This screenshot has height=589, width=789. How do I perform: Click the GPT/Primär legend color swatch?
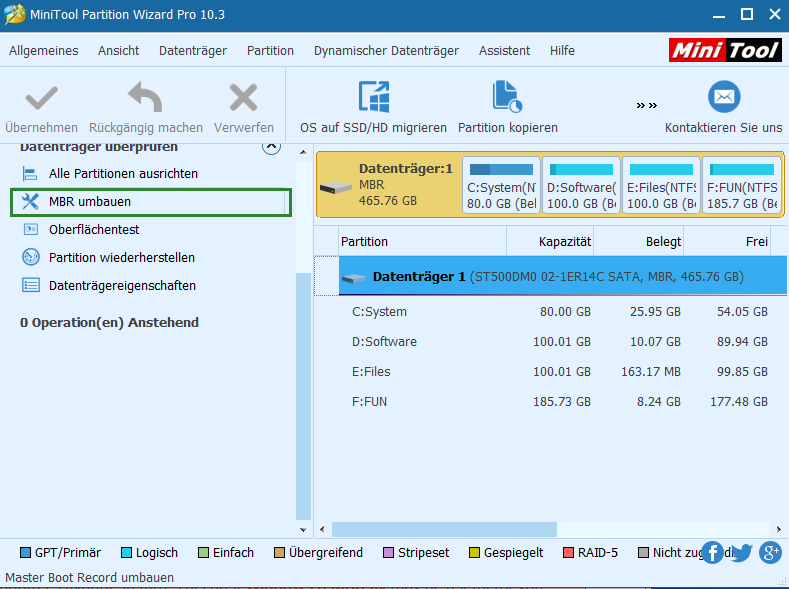(x=25, y=553)
